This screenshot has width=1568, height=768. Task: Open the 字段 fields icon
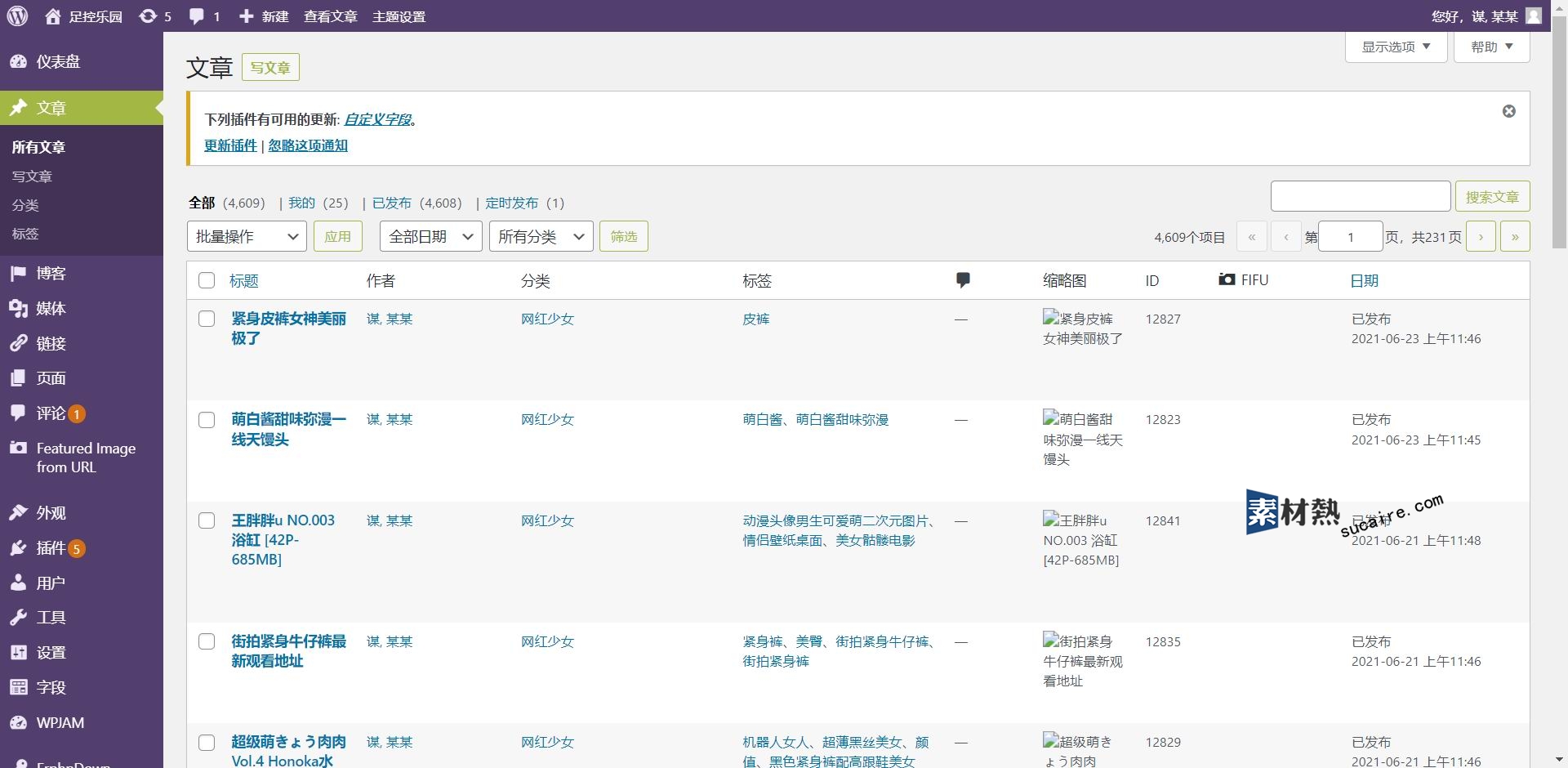point(19,687)
